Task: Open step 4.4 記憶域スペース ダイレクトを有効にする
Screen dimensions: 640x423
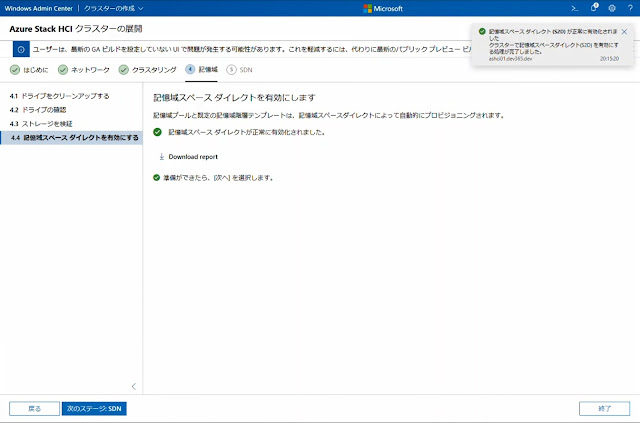Action: point(71,138)
